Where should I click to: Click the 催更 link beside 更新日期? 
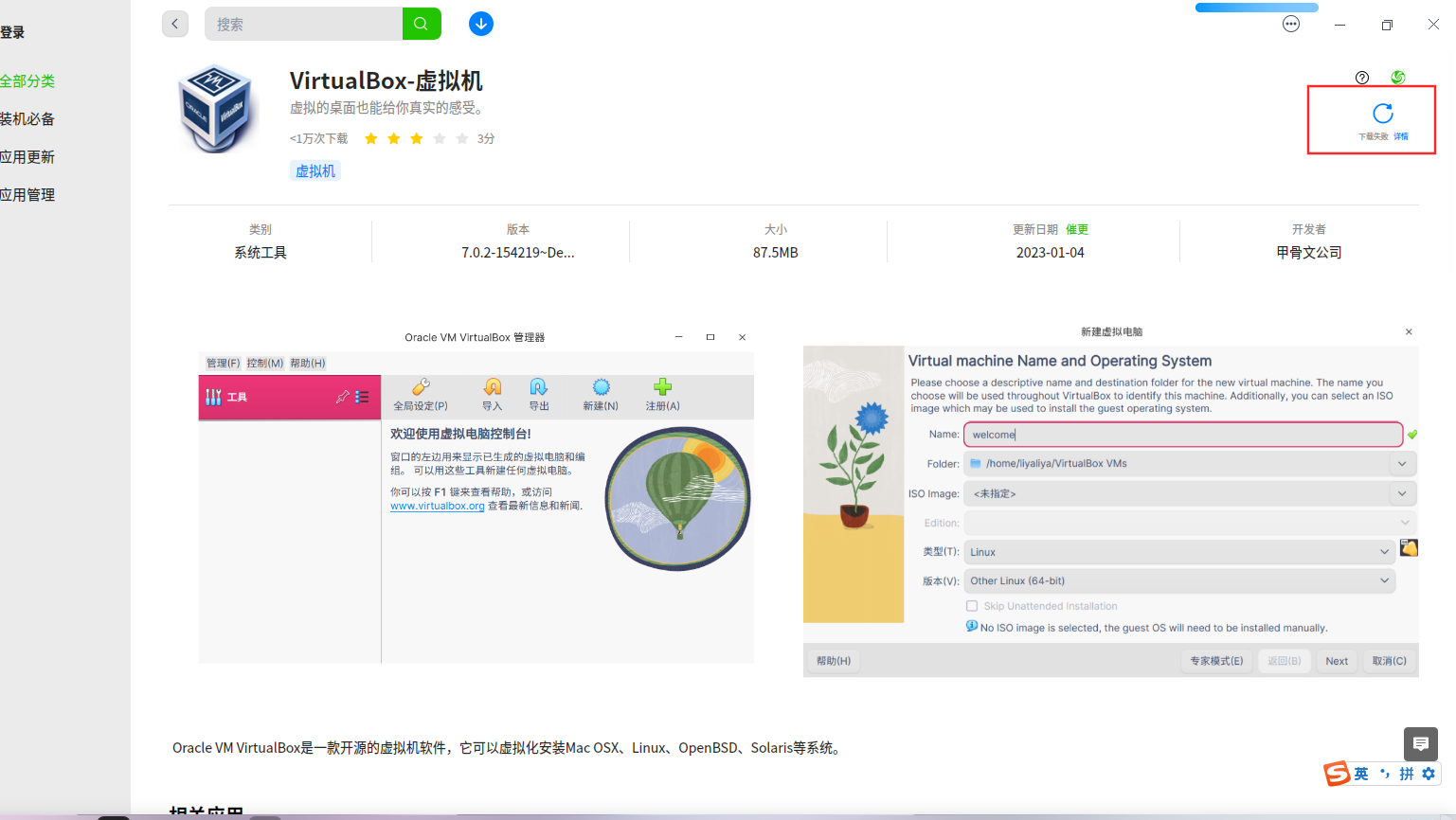pos(1077,230)
